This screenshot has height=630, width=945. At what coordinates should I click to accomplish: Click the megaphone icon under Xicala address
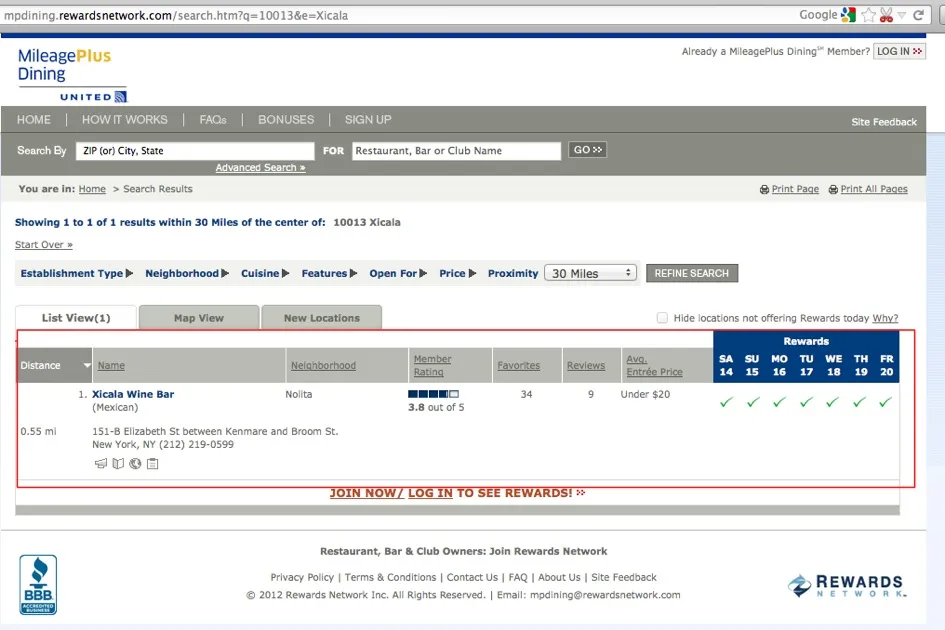pyautogui.click(x=101, y=464)
